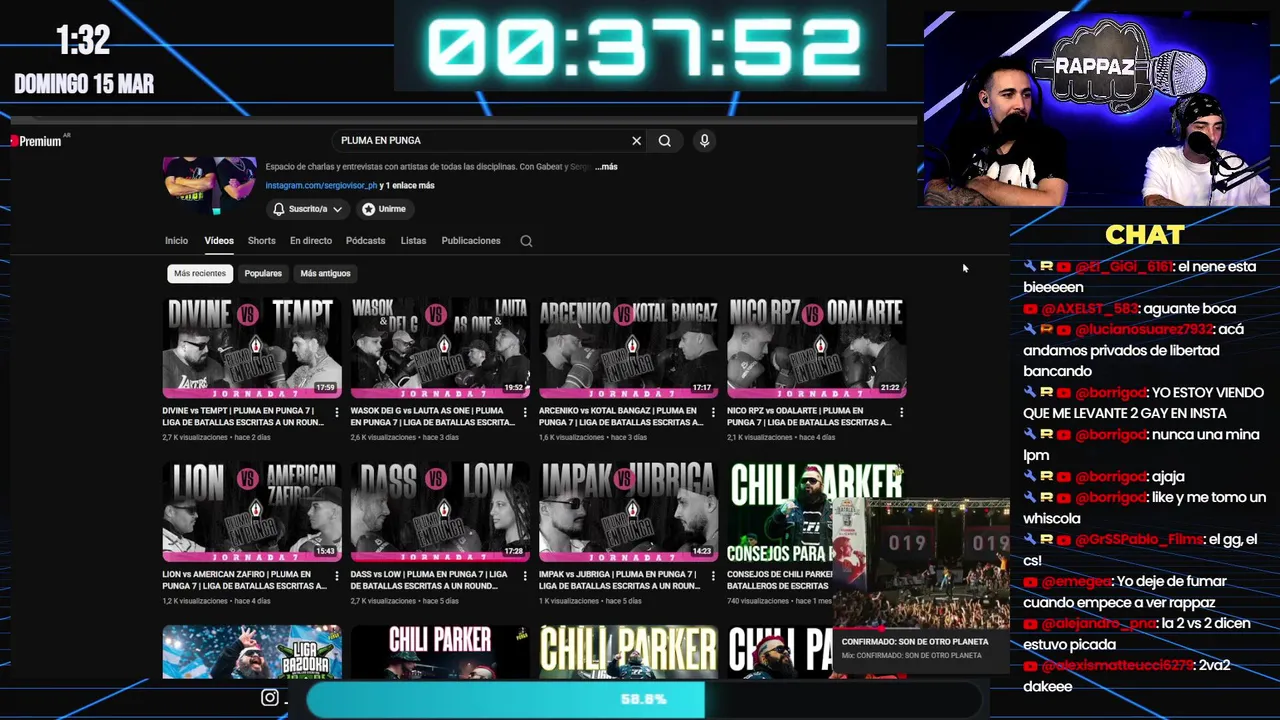The image size is (1280, 720).
Task: Select the Vídeos channel tab
Action: coord(219,241)
